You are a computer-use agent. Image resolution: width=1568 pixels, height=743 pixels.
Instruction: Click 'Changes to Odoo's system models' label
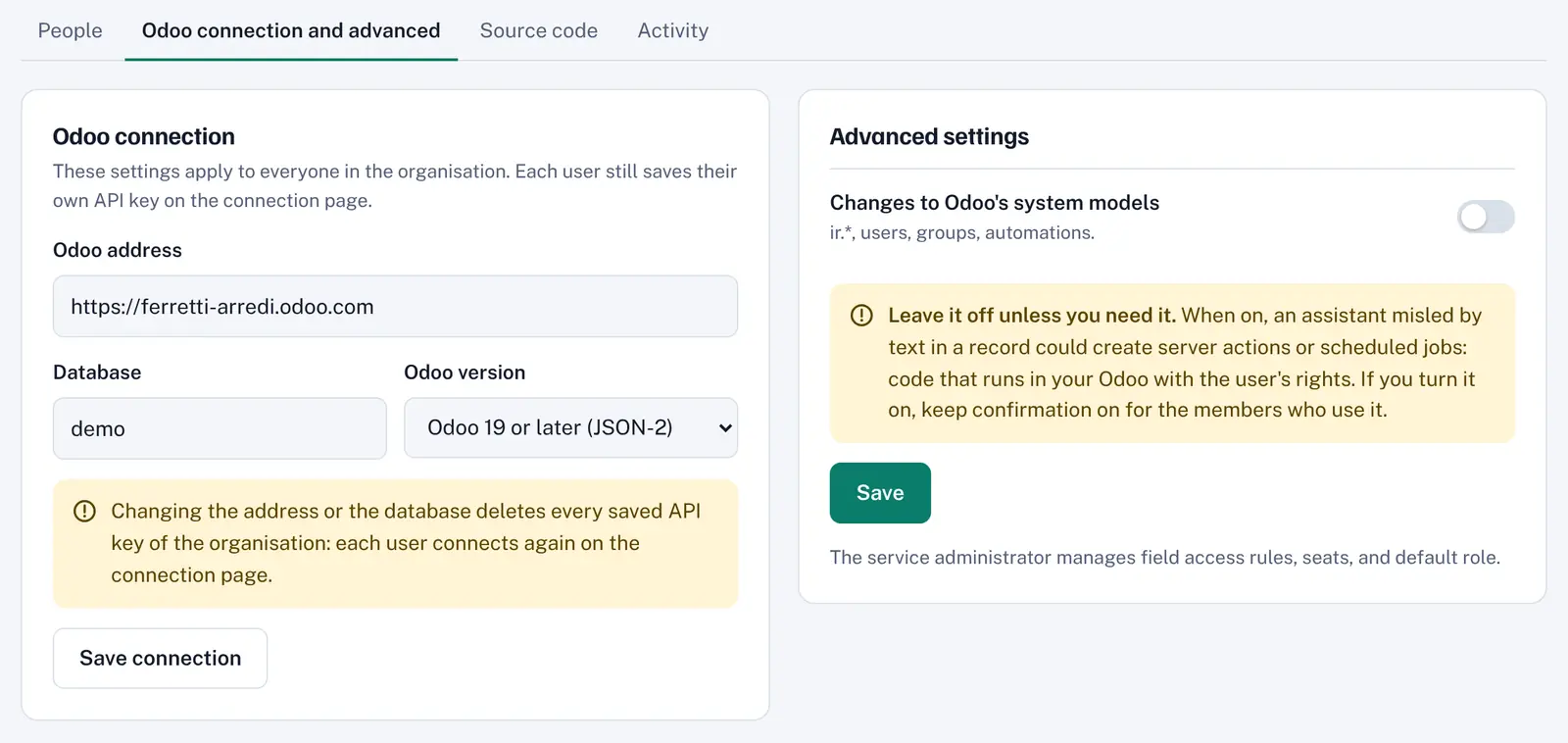(995, 203)
